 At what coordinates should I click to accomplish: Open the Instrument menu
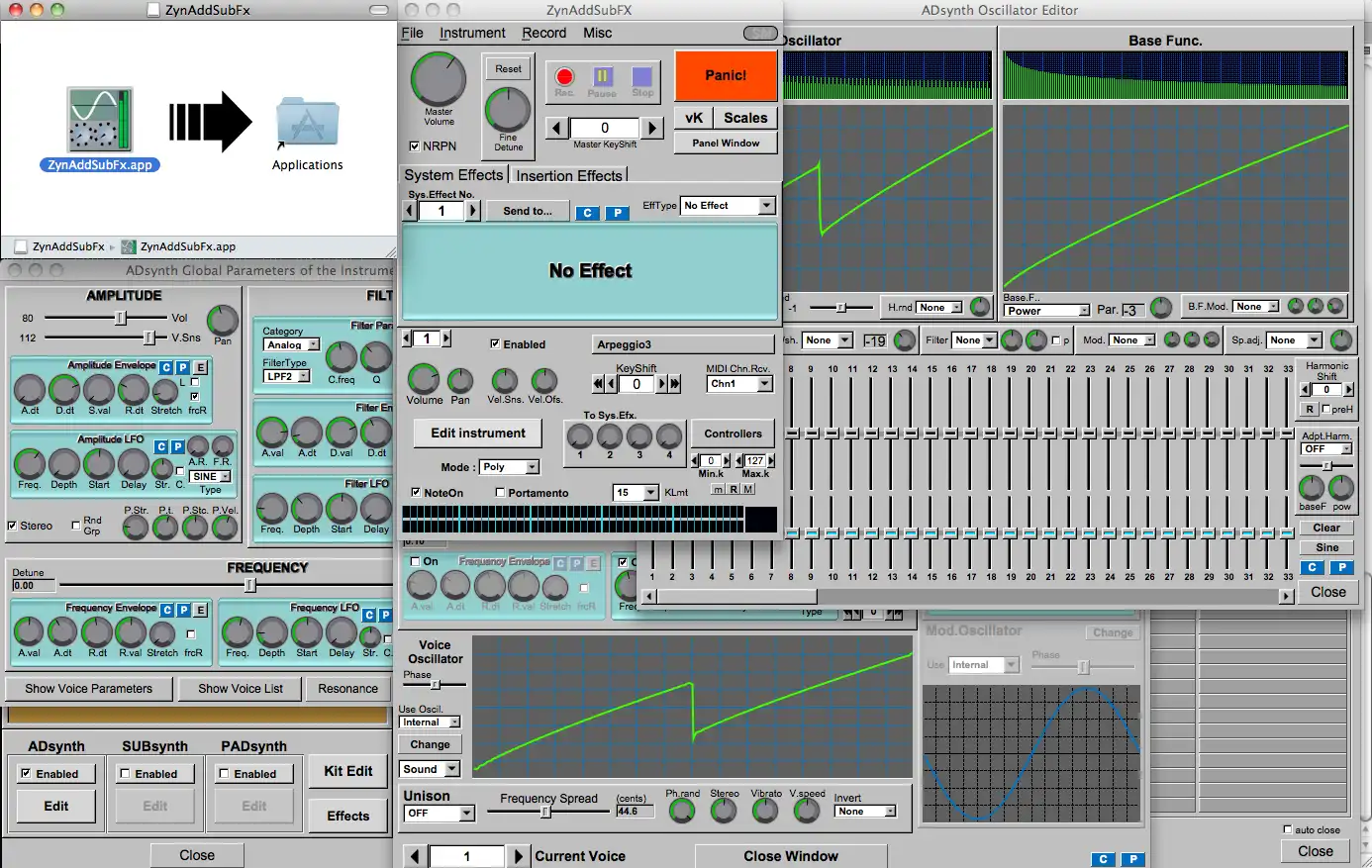pos(472,33)
